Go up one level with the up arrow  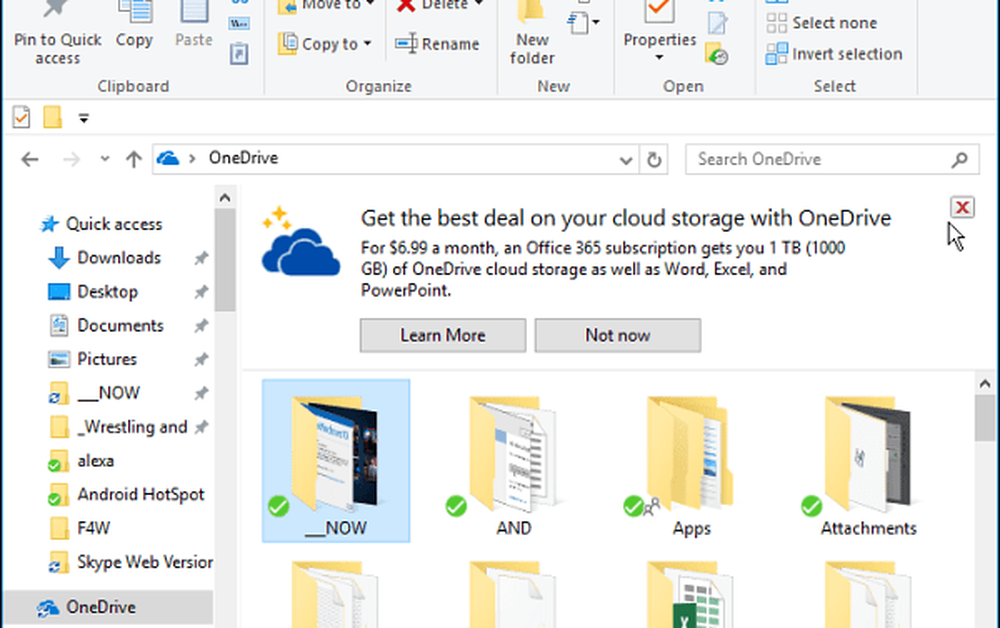coord(133,159)
